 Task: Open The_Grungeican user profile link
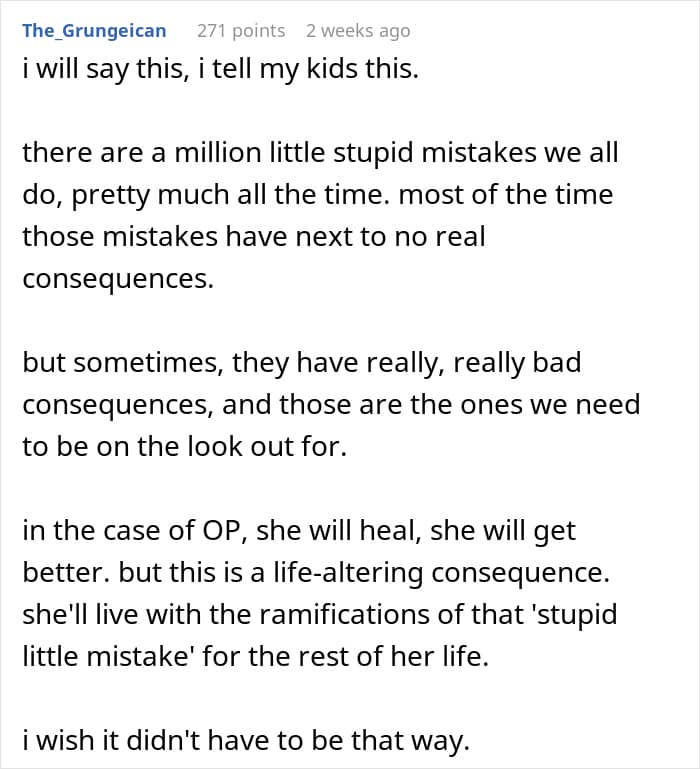point(94,30)
